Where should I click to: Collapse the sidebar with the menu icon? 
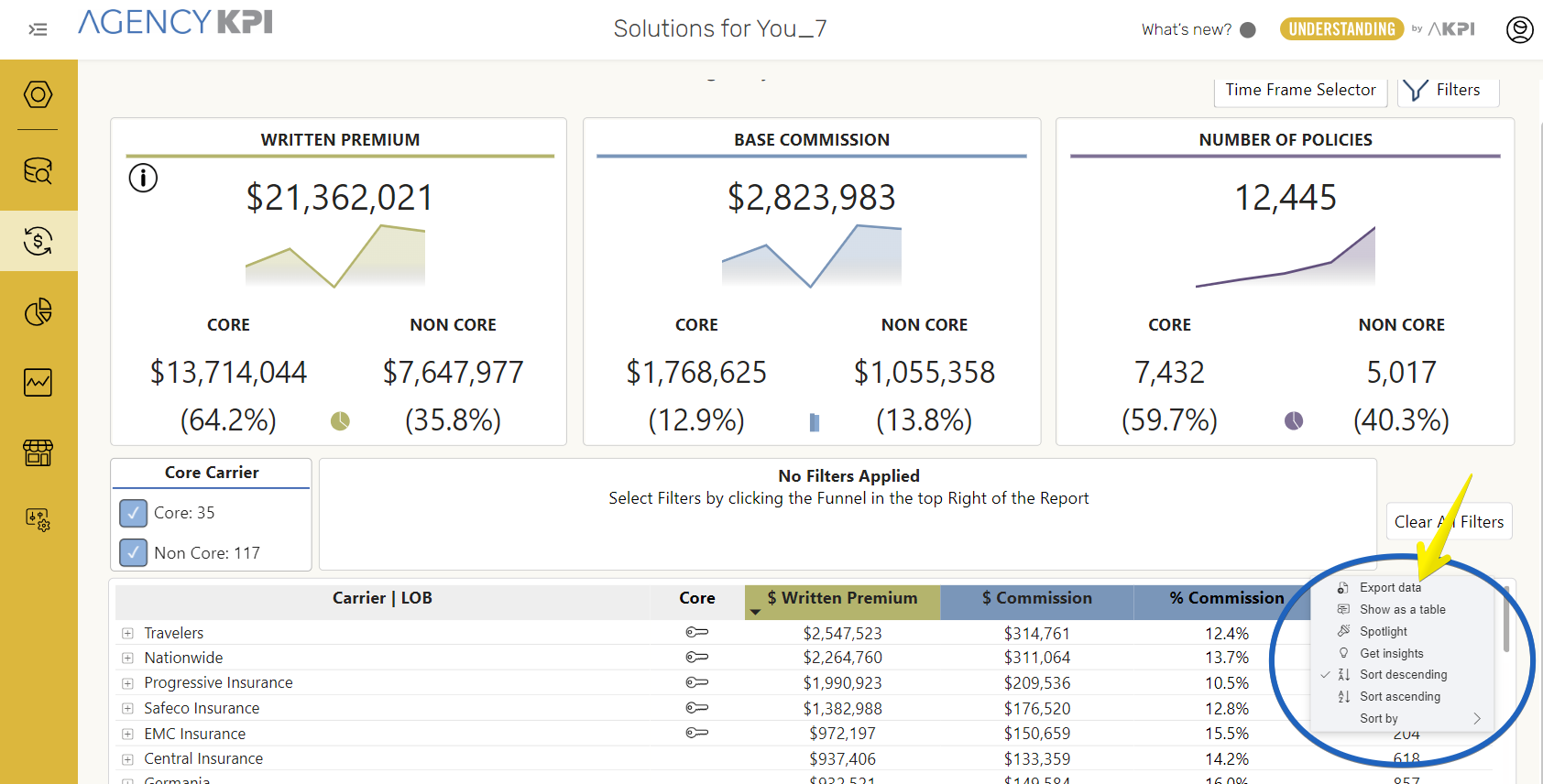[x=38, y=29]
